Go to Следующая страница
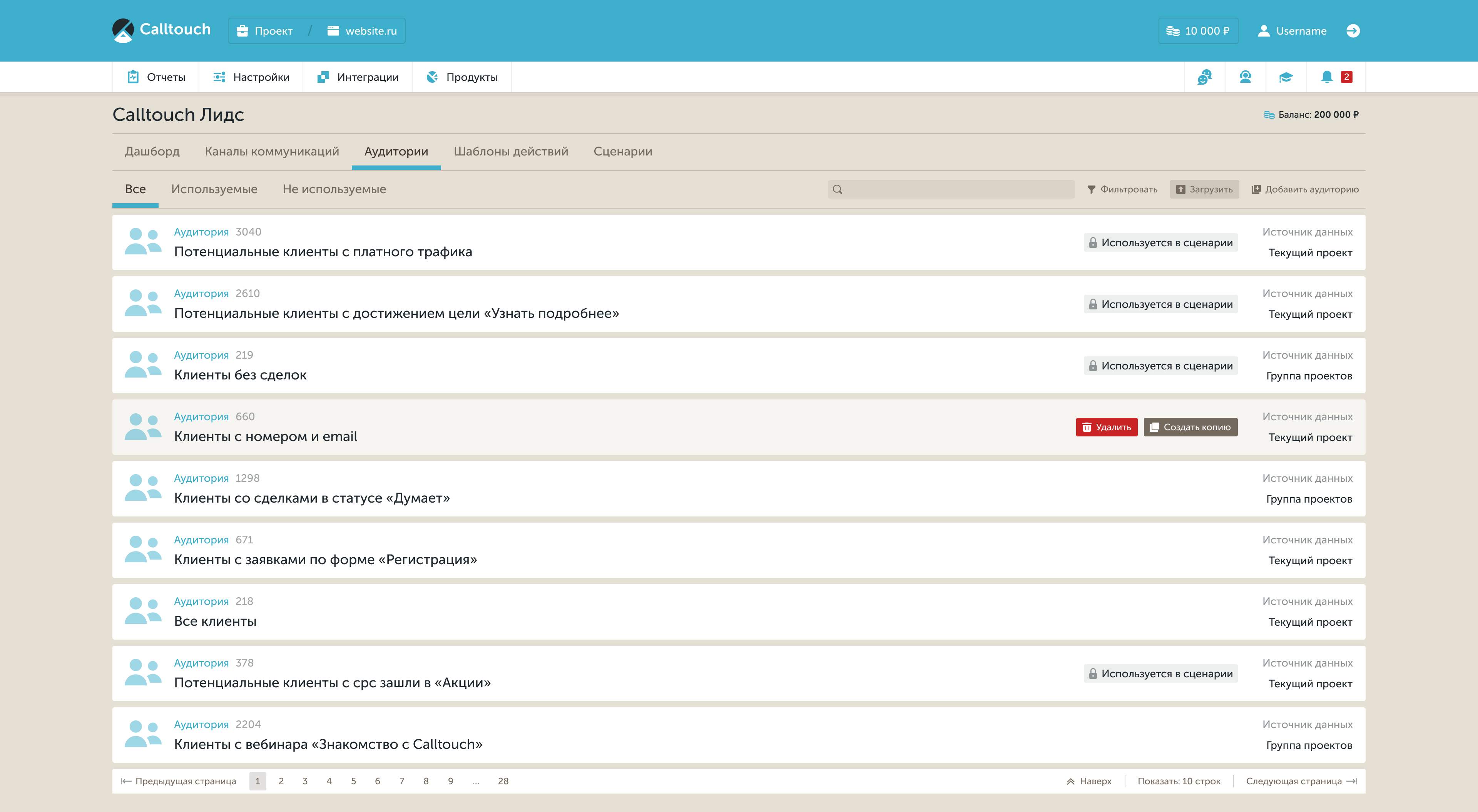Screen dimensions: 1478x812 pos(1302,781)
